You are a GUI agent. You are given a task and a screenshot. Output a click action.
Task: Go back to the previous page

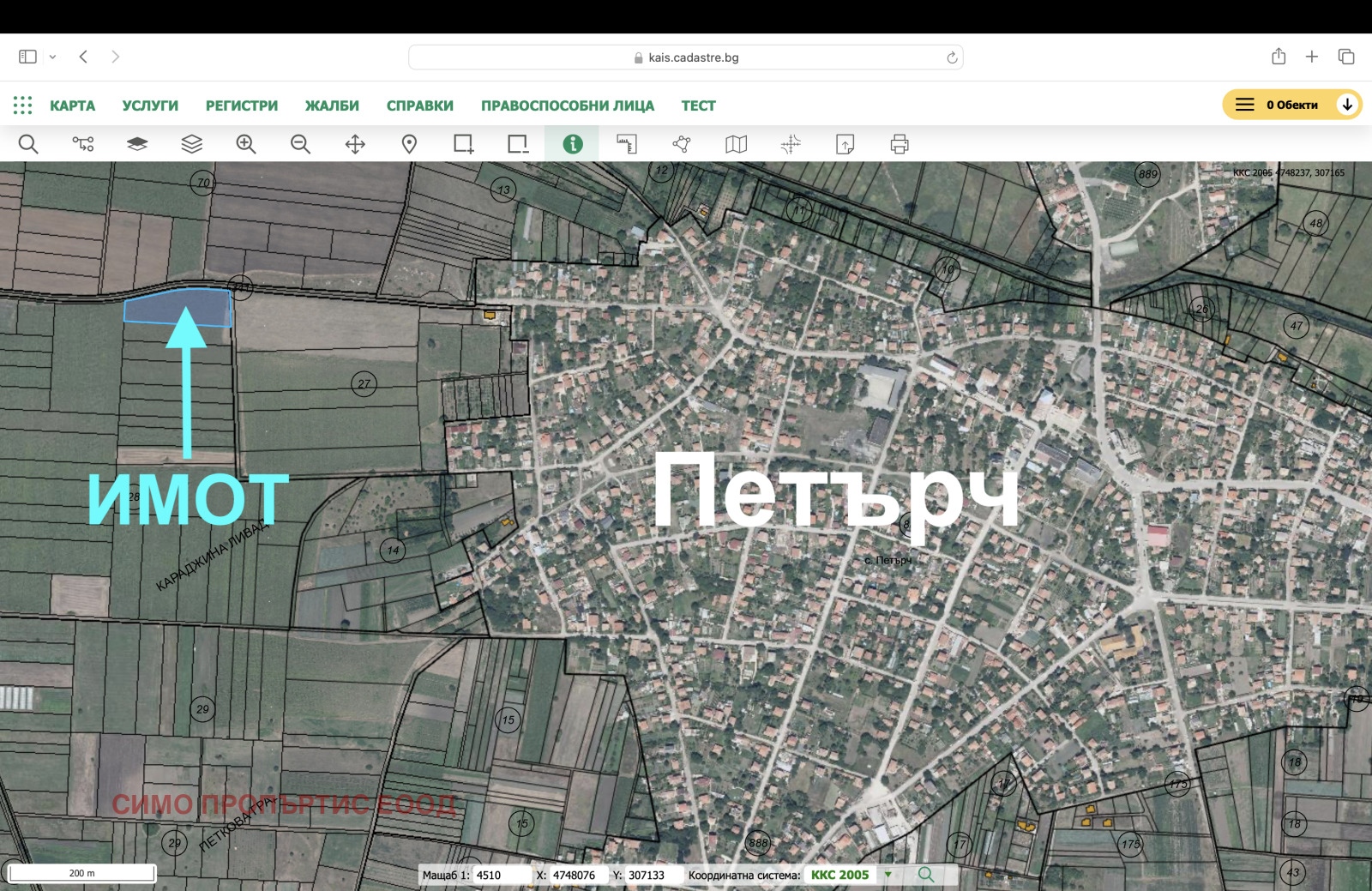pos(83,57)
